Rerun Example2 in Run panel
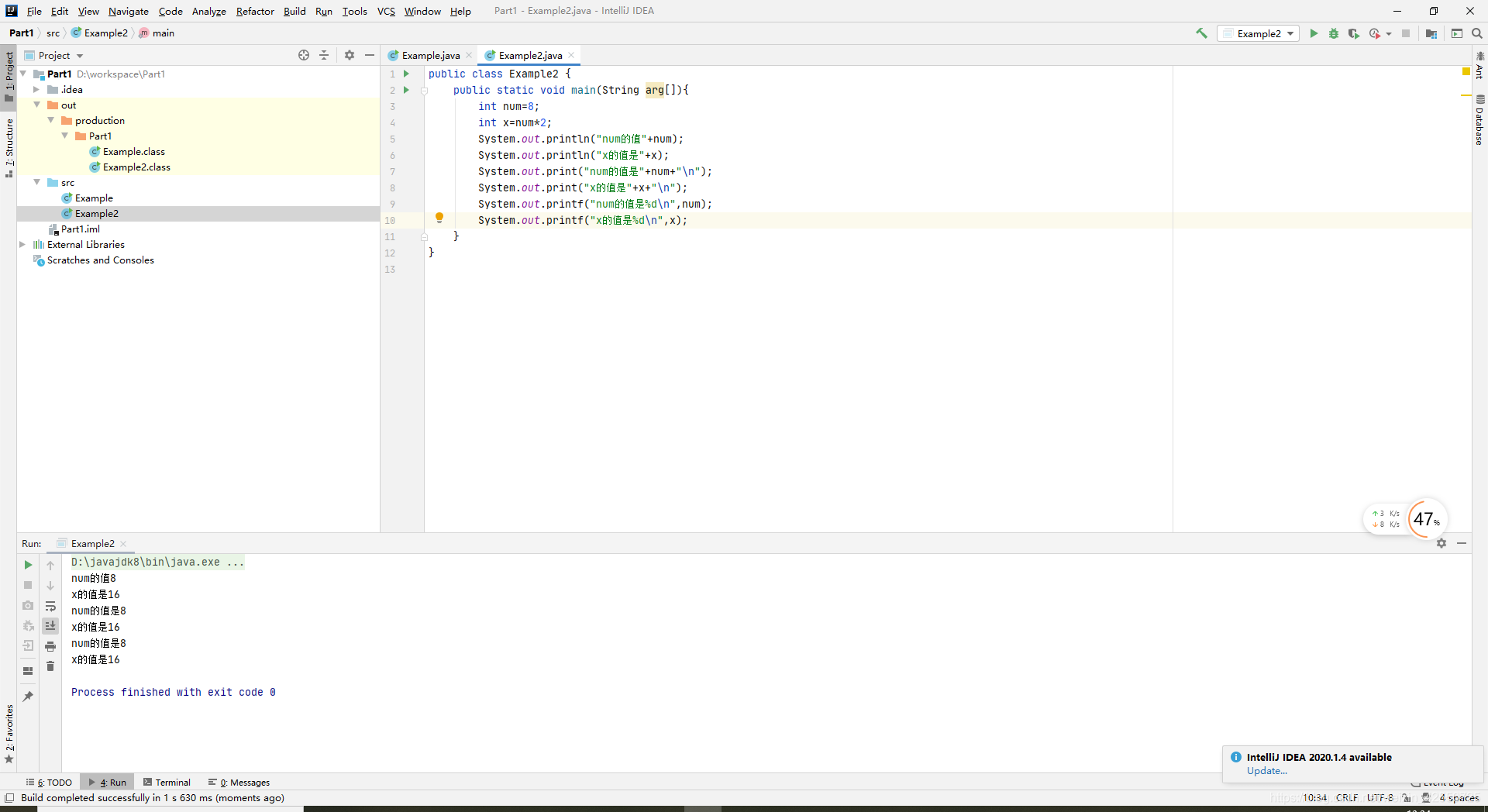1488x812 pixels. click(28, 565)
